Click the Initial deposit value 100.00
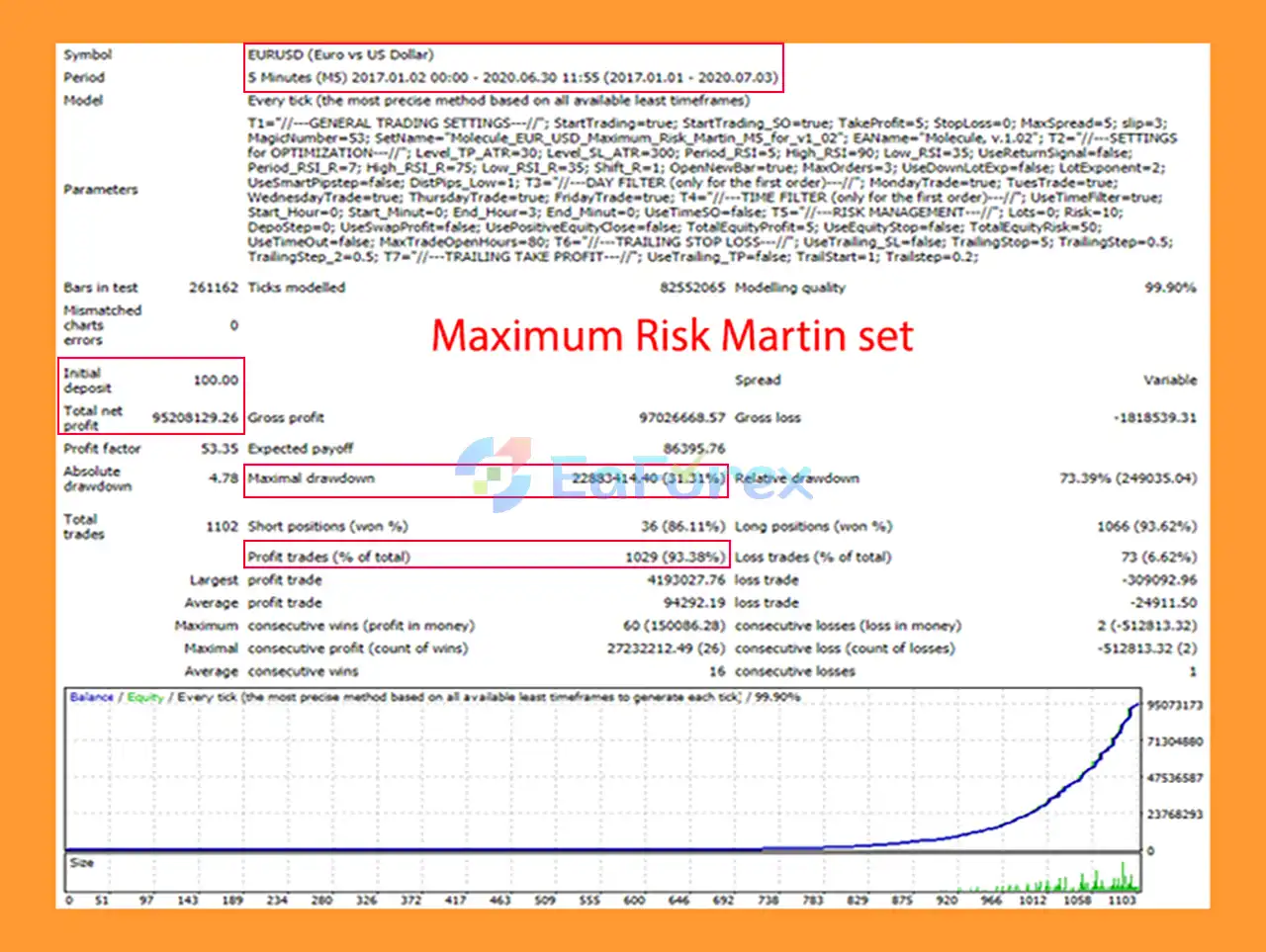The image size is (1266, 952). (215, 380)
